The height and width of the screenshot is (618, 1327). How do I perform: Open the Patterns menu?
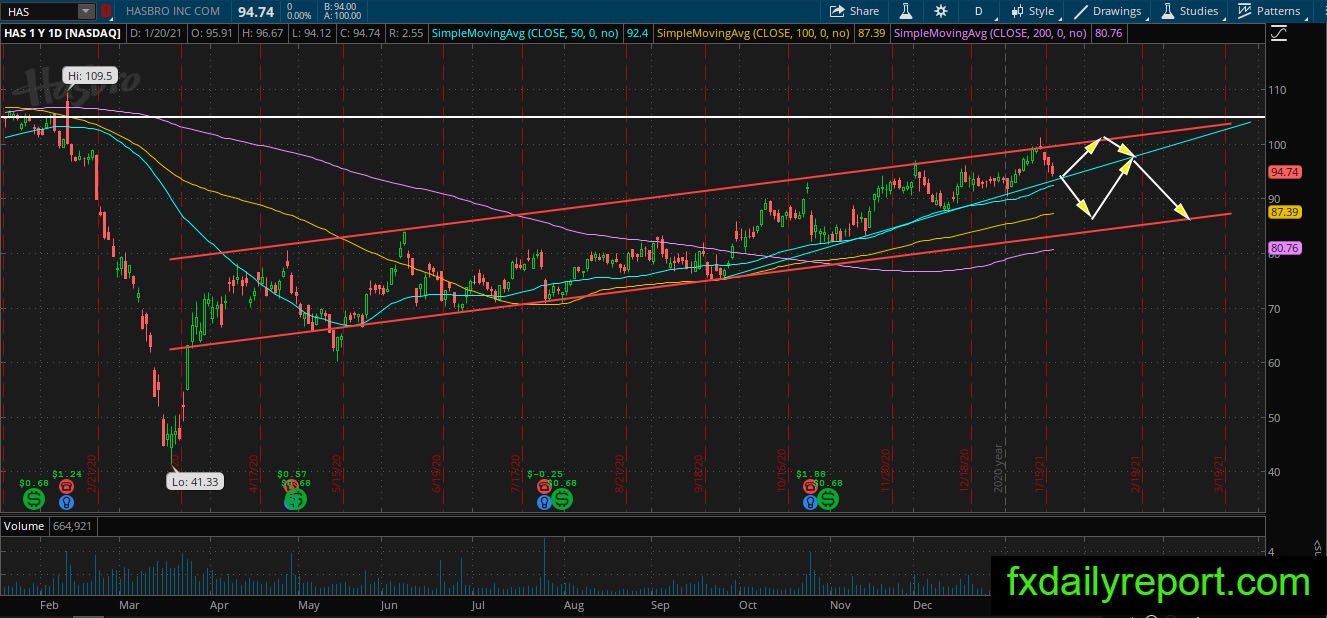[x=1269, y=11]
